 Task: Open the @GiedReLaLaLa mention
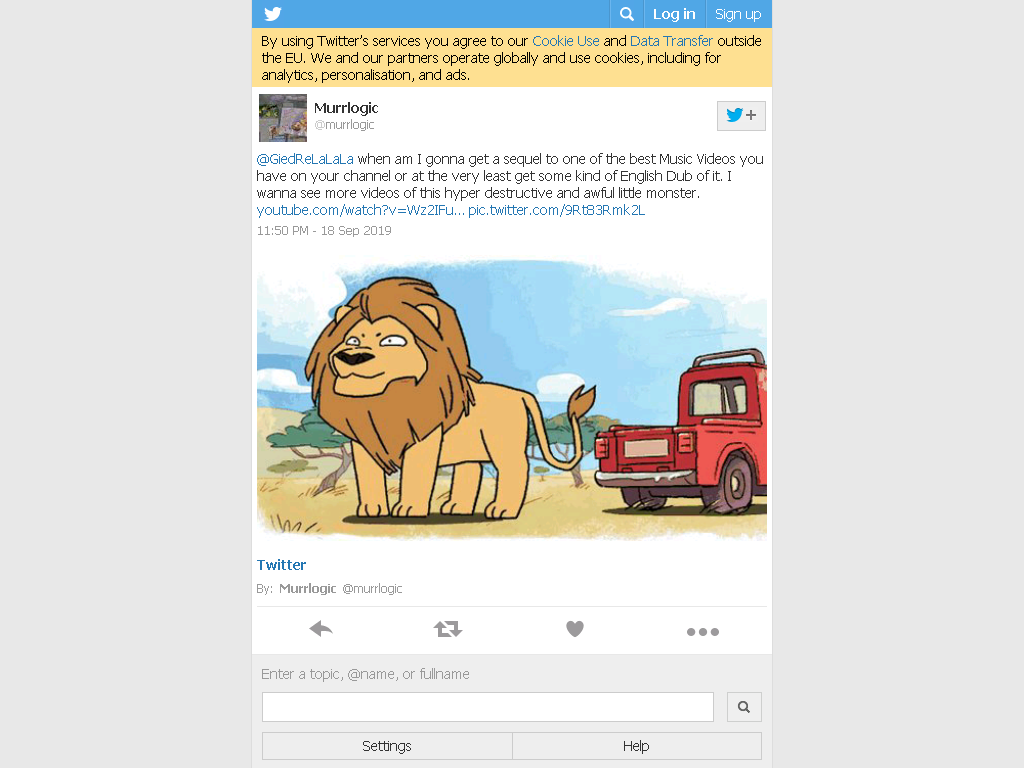pyautogui.click(x=305, y=159)
